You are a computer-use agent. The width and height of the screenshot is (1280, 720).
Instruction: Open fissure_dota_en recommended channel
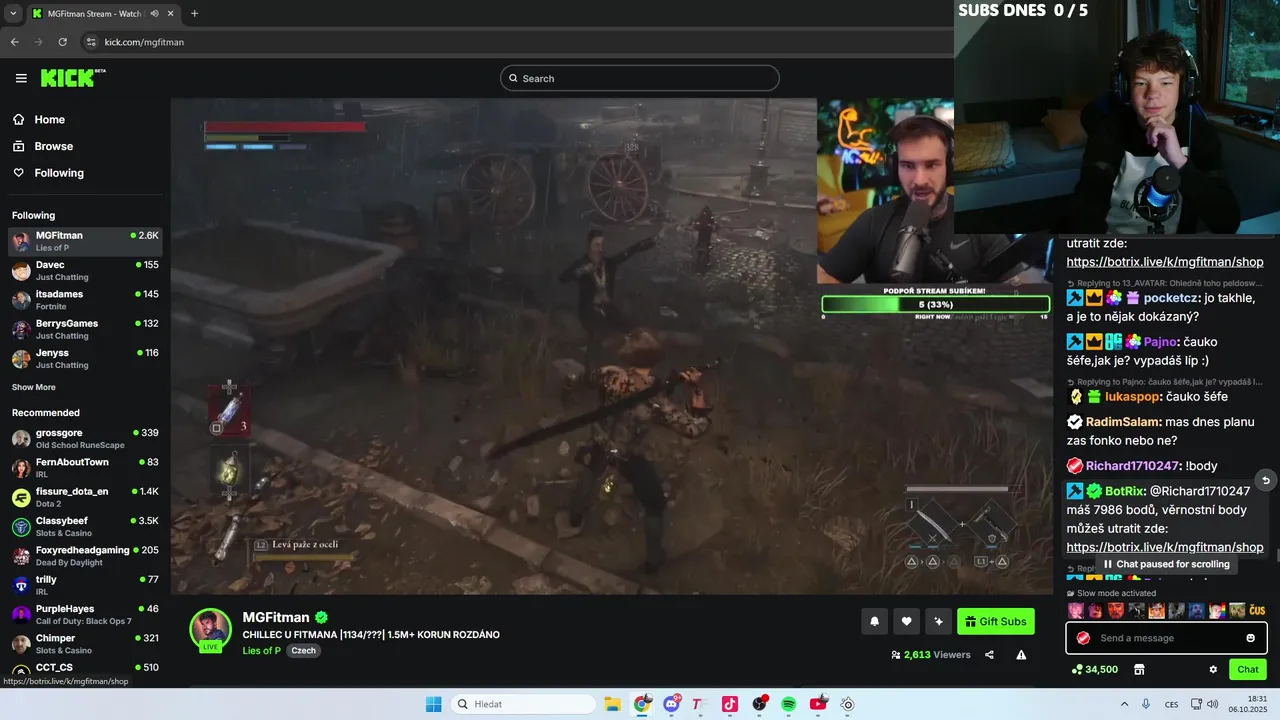(85, 497)
